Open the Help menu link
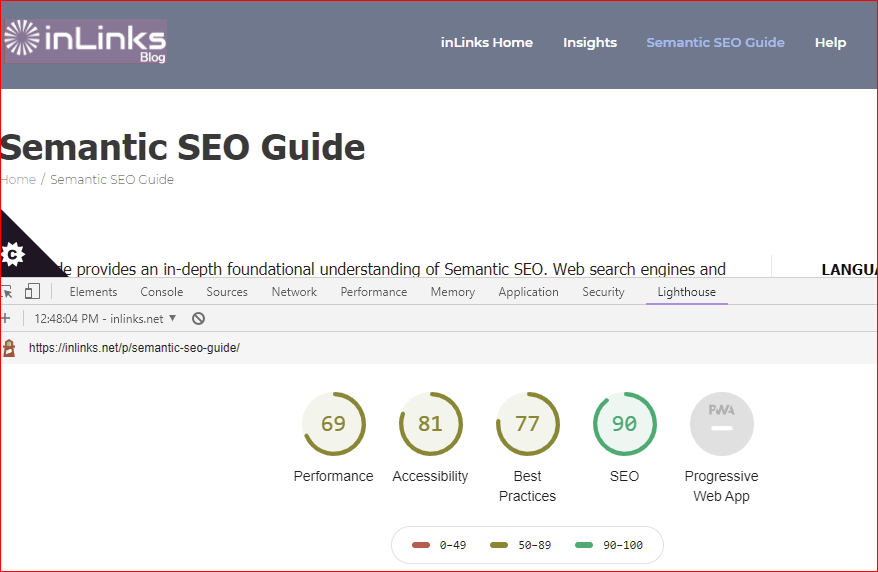878x572 pixels. 830,43
